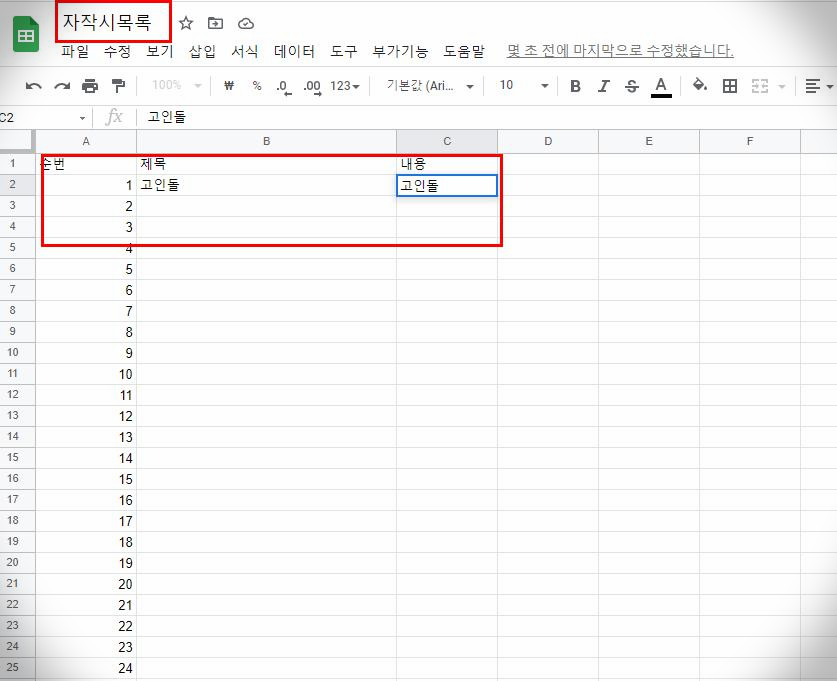
Task: Select cell C2 containing 고인돌
Action: 447,185
